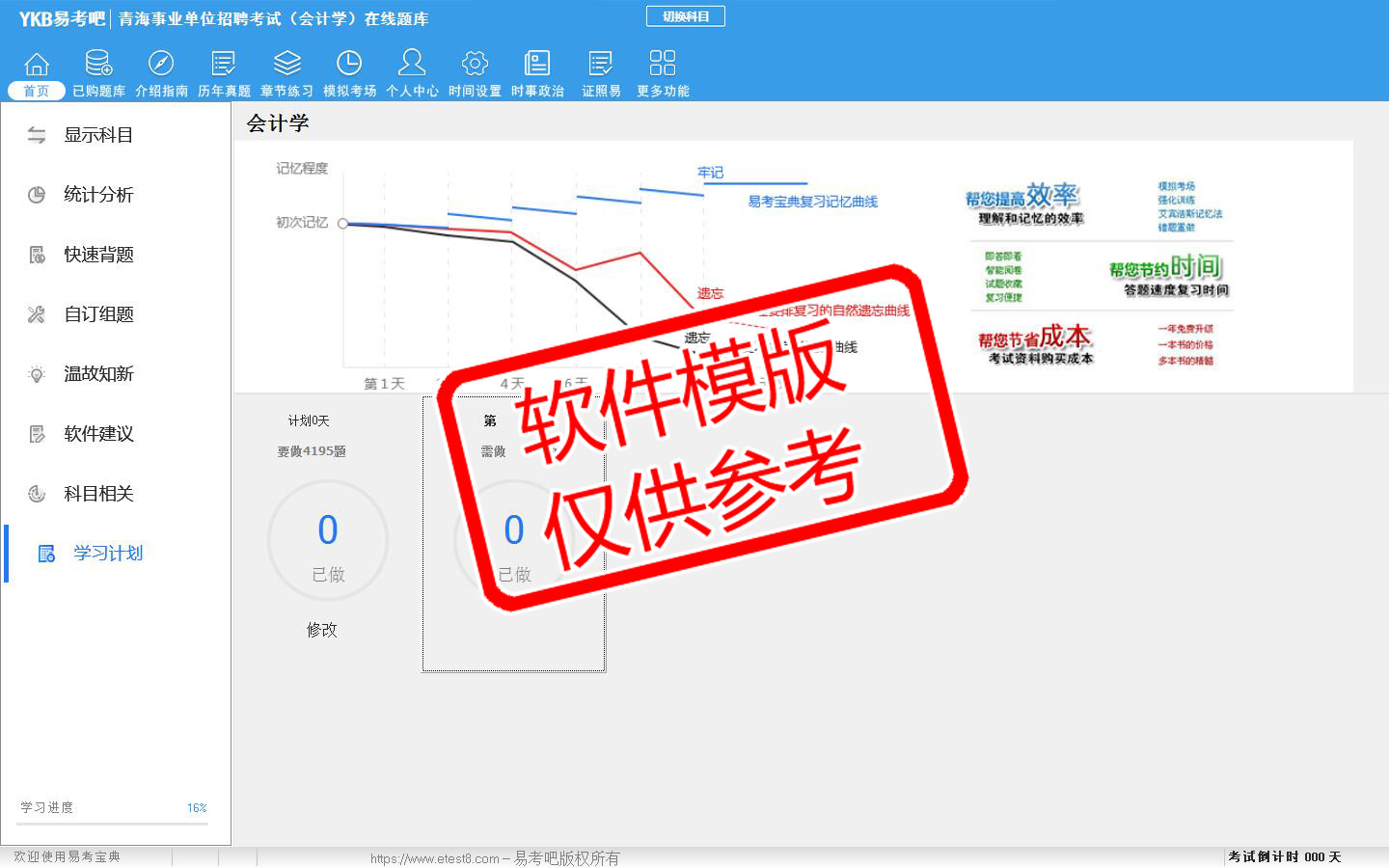Image resolution: width=1389 pixels, height=868 pixels.
Task: Open 时间设置 gear icon
Action: click(475, 65)
